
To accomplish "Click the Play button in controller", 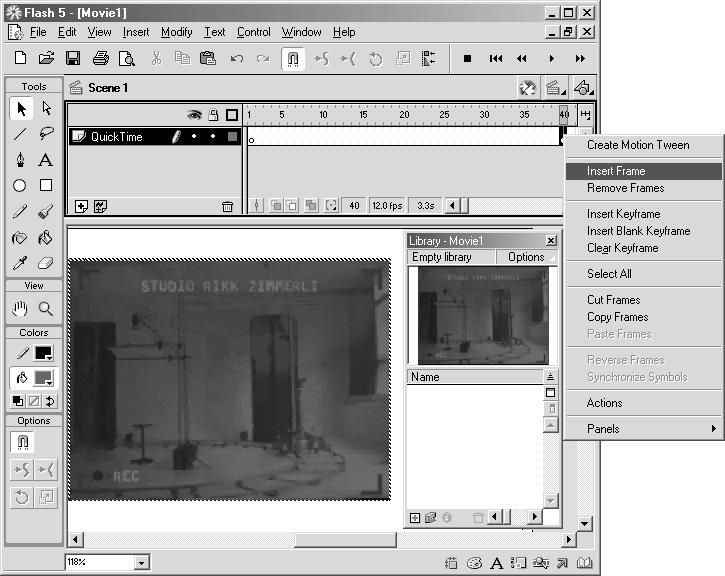I will click(x=551, y=59).
